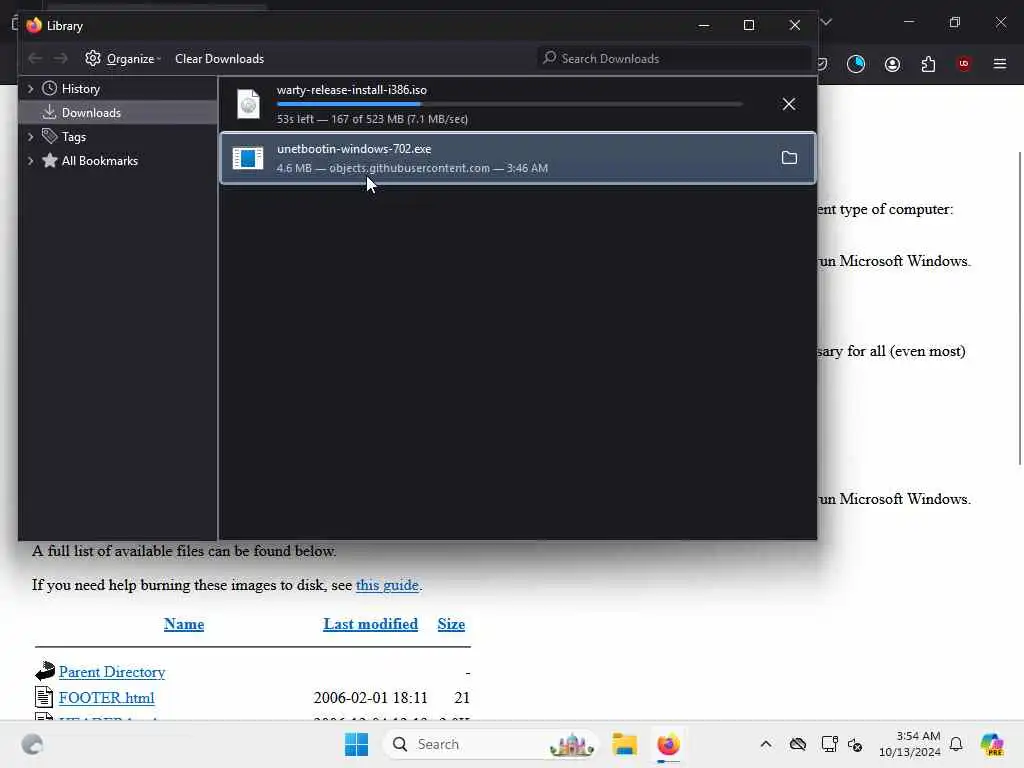The width and height of the screenshot is (1024, 768).
Task: Open the Copilot preview taskbar icon
Action: coord(992,744)
